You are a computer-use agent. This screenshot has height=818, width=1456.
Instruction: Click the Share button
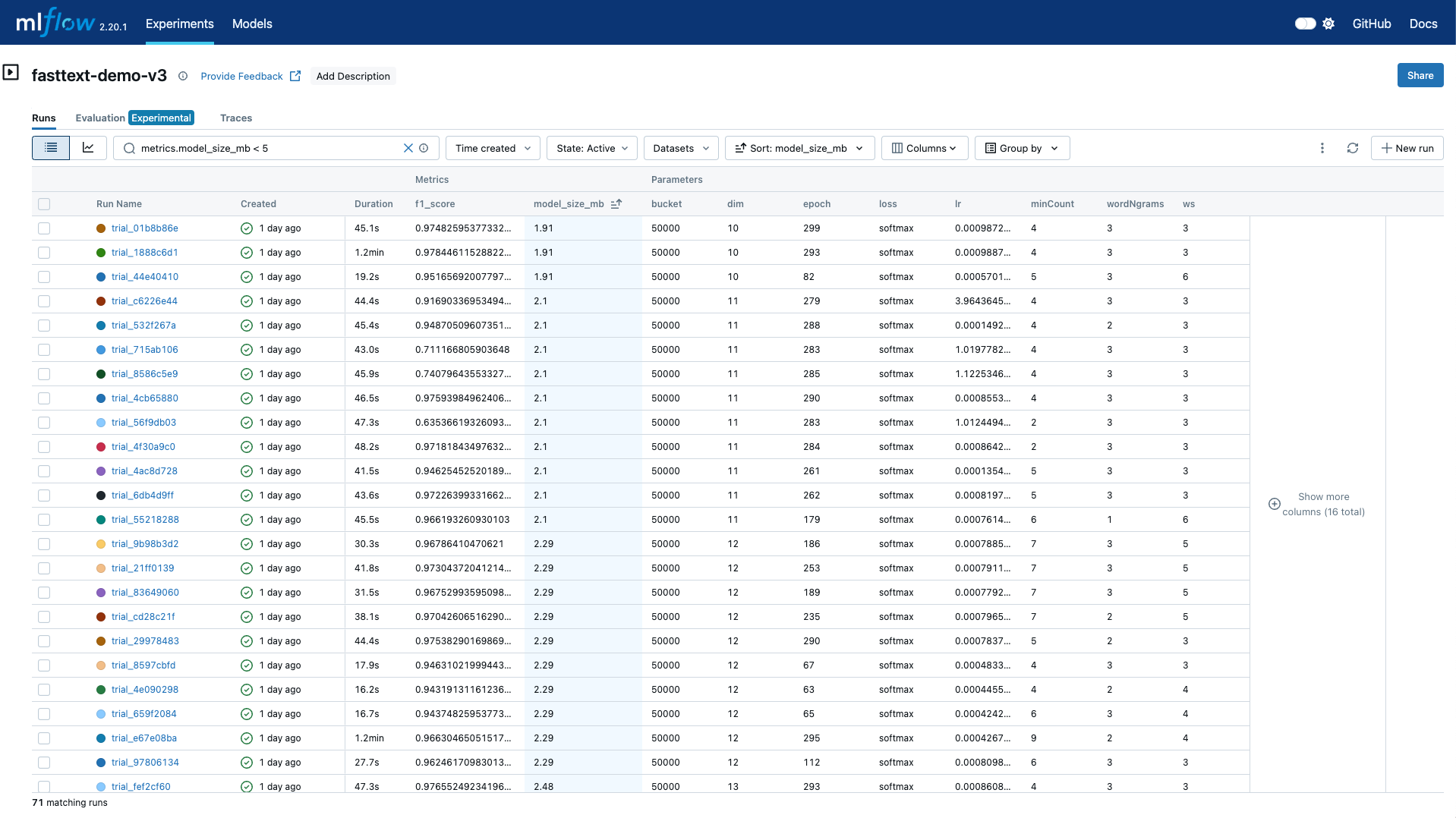pos(1420,75)
